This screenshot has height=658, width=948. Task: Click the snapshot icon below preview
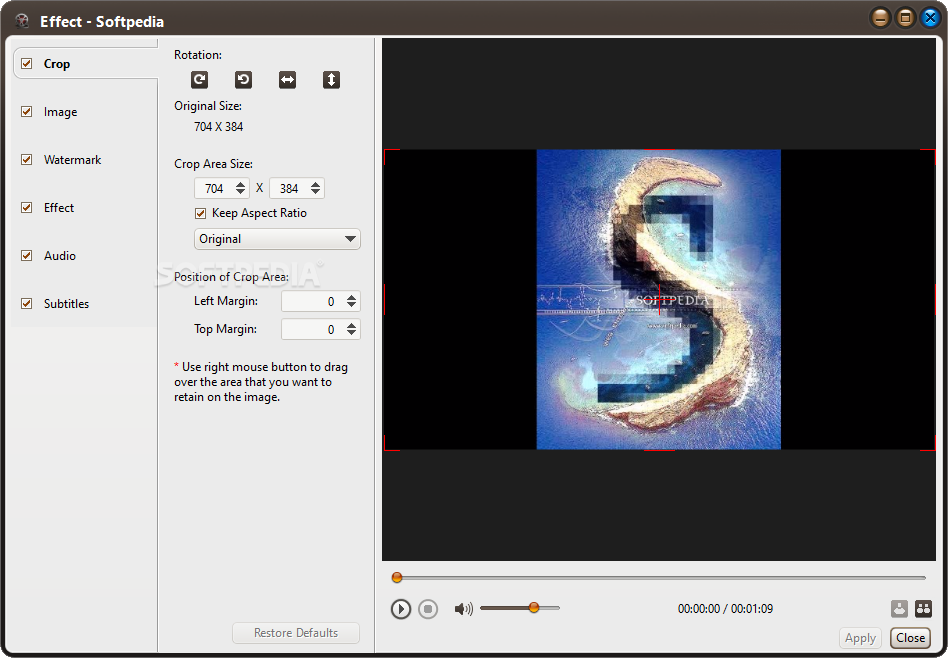(899, 608)
